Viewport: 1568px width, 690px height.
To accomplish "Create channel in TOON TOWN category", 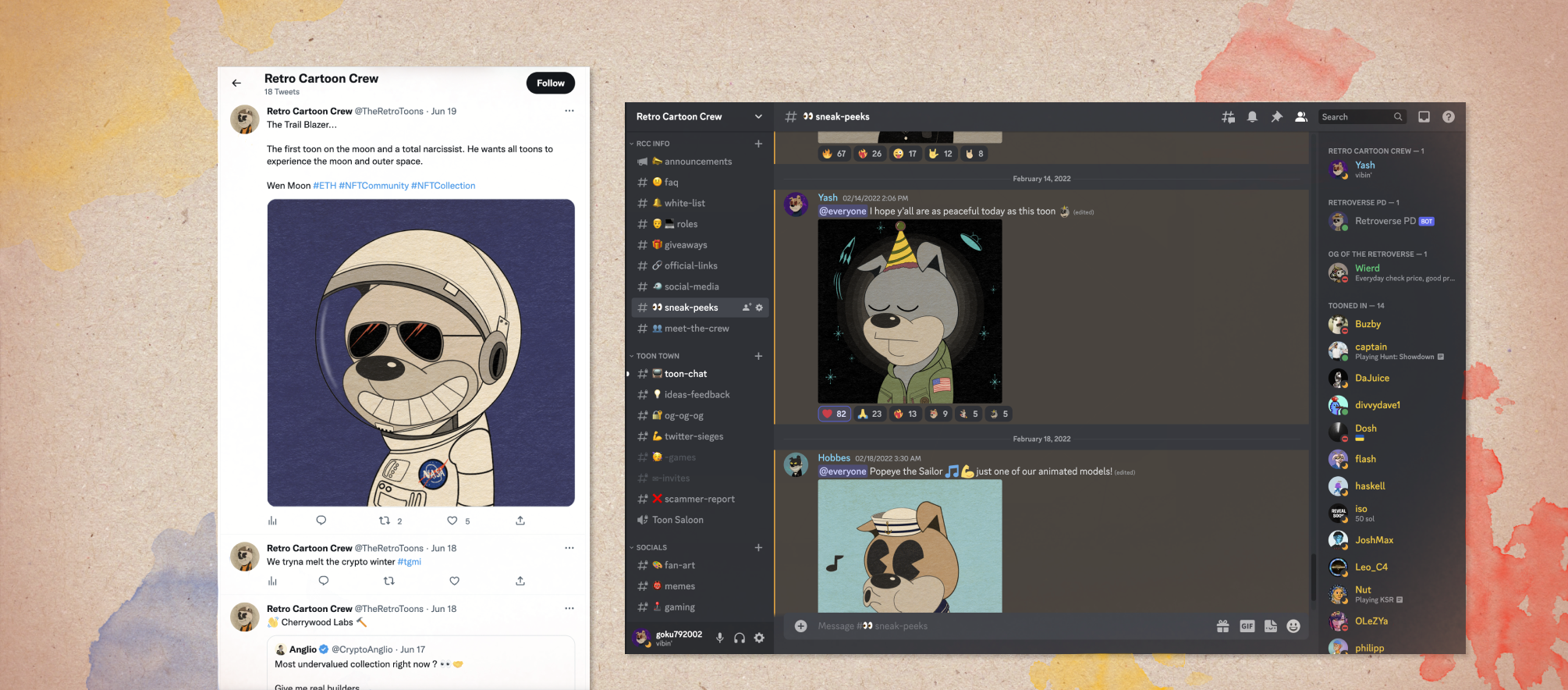I will [x=758, y=356].
